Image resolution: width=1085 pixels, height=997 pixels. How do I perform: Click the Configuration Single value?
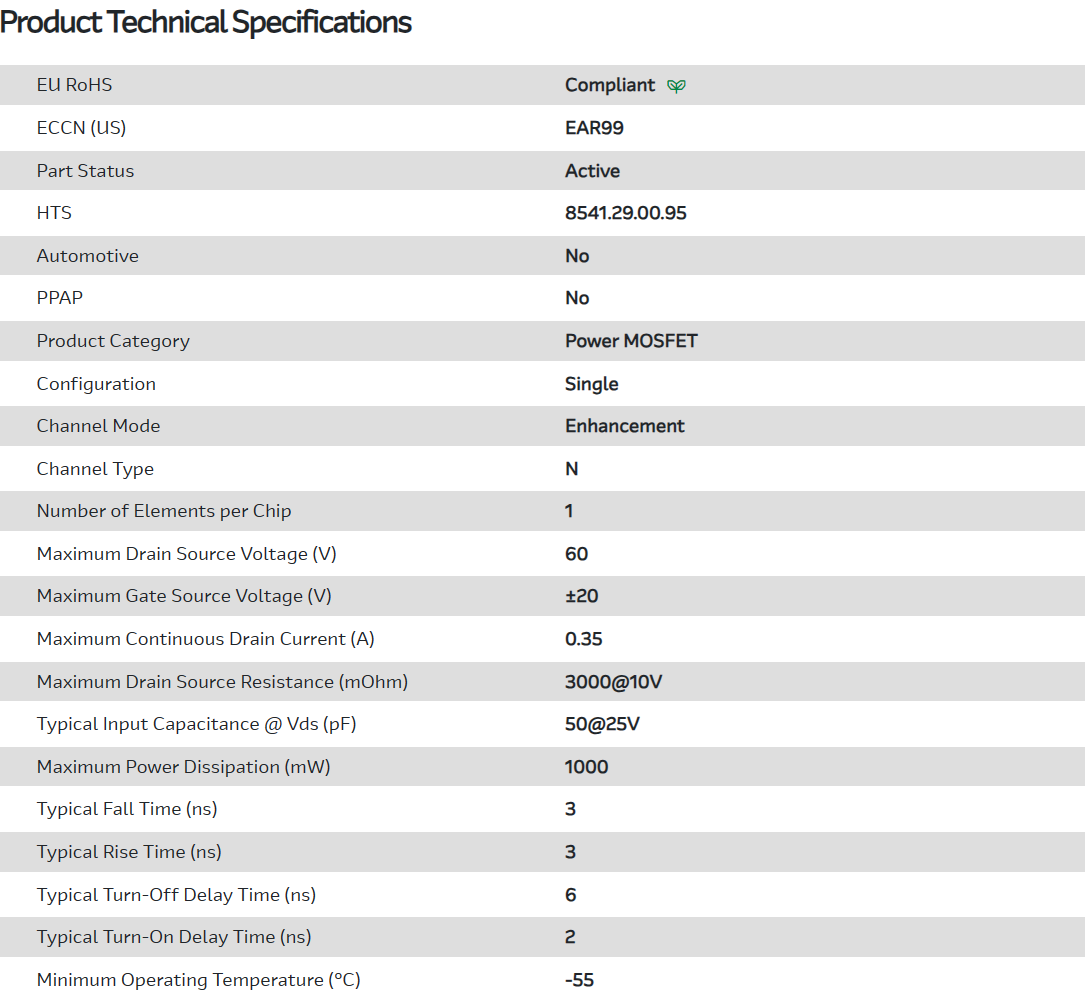pos(591,384)
